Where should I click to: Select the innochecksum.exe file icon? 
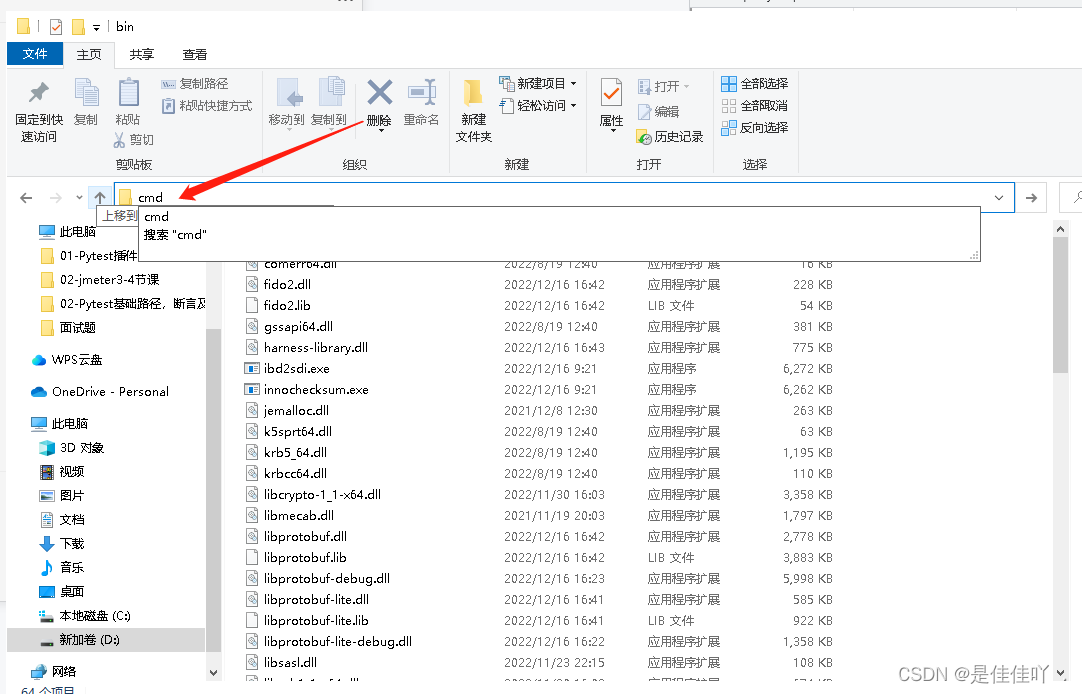coord(252,390)
